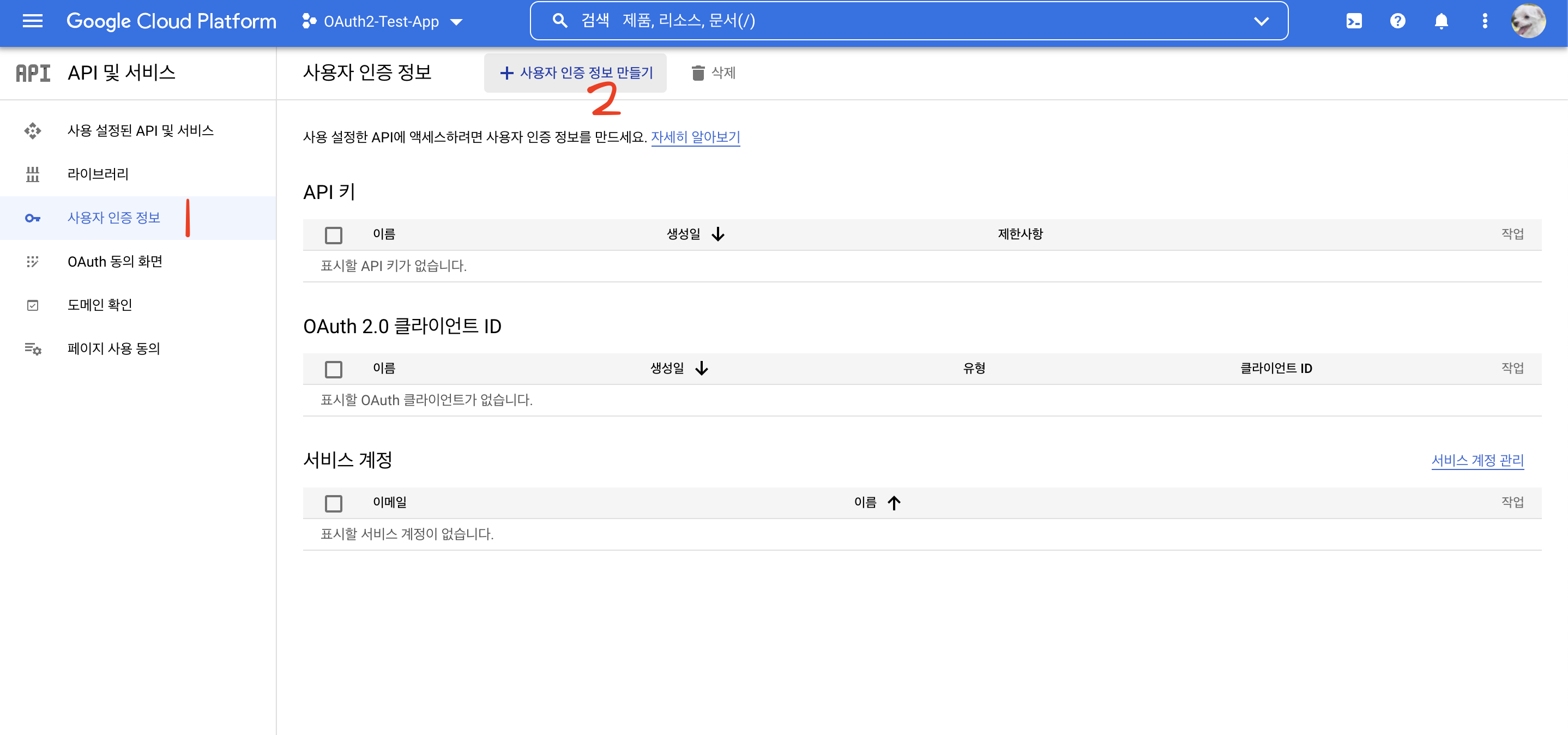Select 라이브러리 in the sidebar
This screenshot has height=735, width=1568.
coord(98,174)
